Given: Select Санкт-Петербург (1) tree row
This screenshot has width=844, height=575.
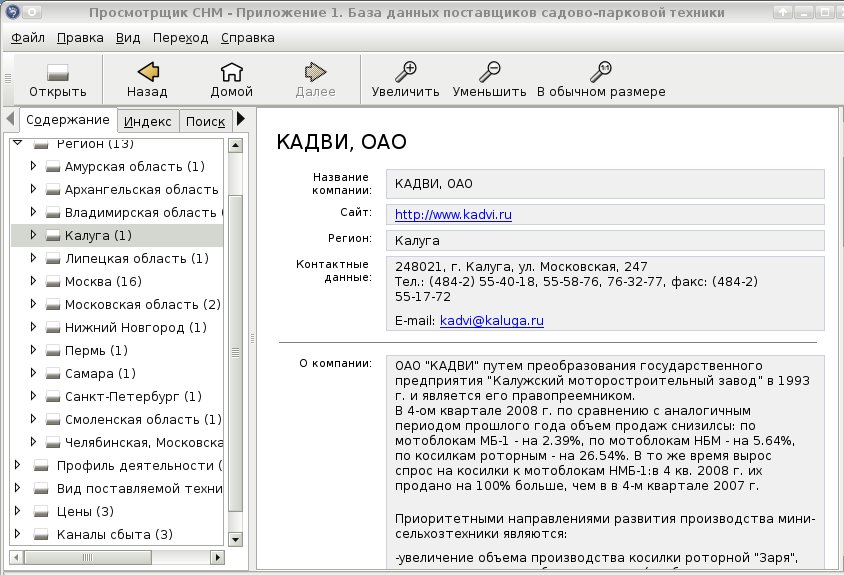Looking at the screenshot, I should 116,397.
